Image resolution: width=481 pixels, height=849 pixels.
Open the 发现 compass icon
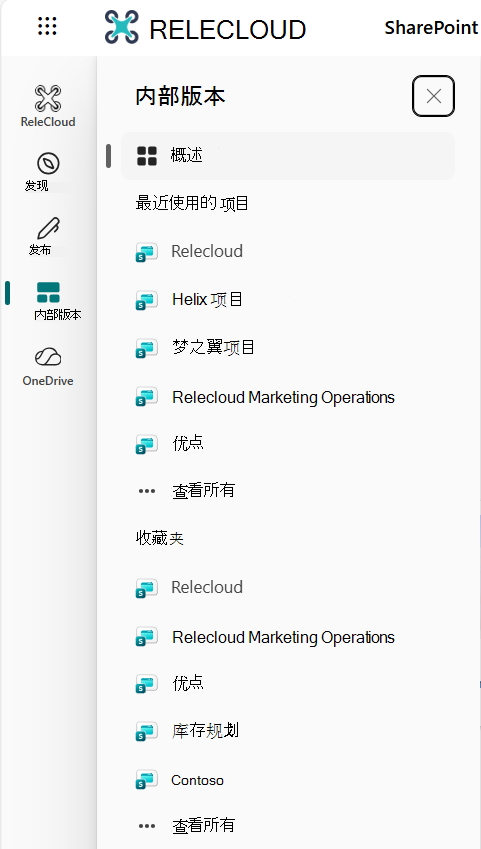(x=48, y=164)
